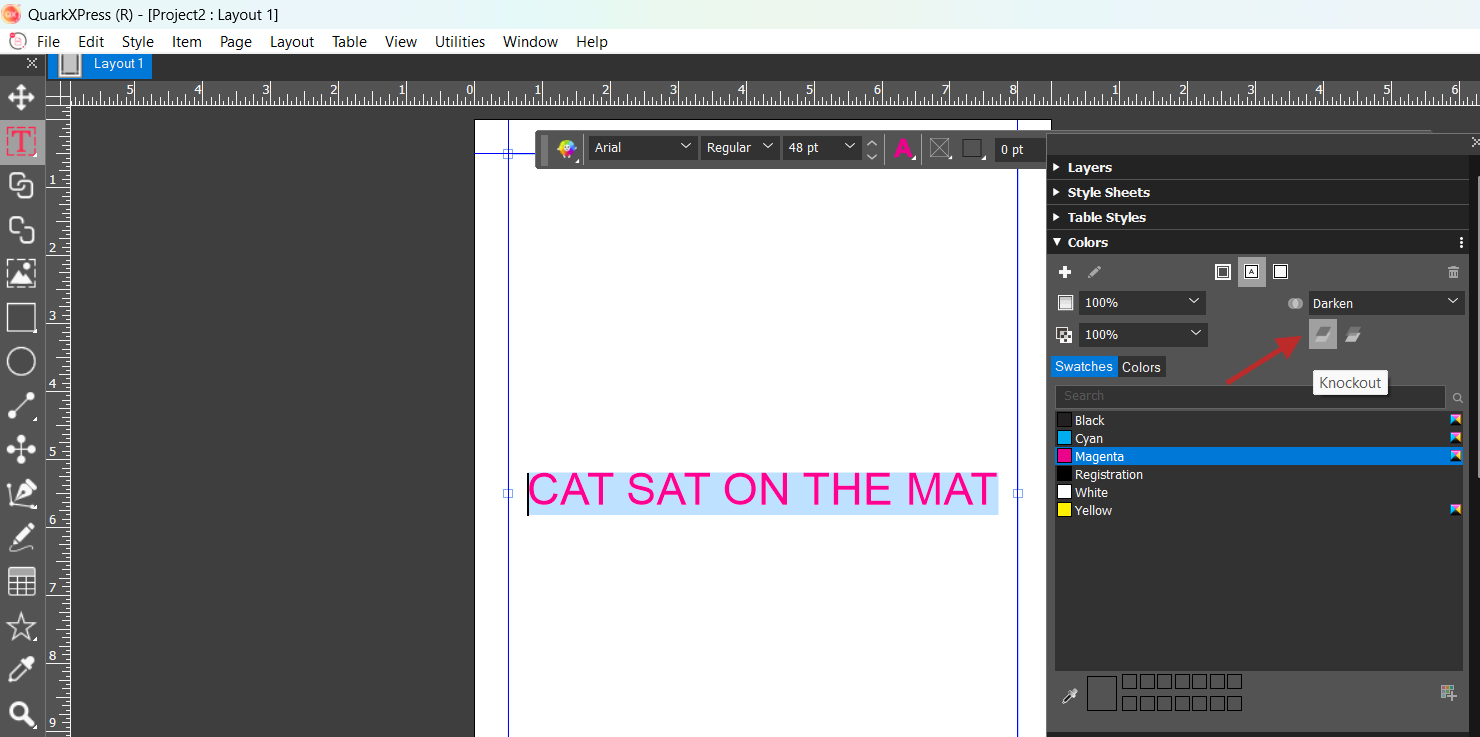Switch color application to frame mode

[1222, 271]
